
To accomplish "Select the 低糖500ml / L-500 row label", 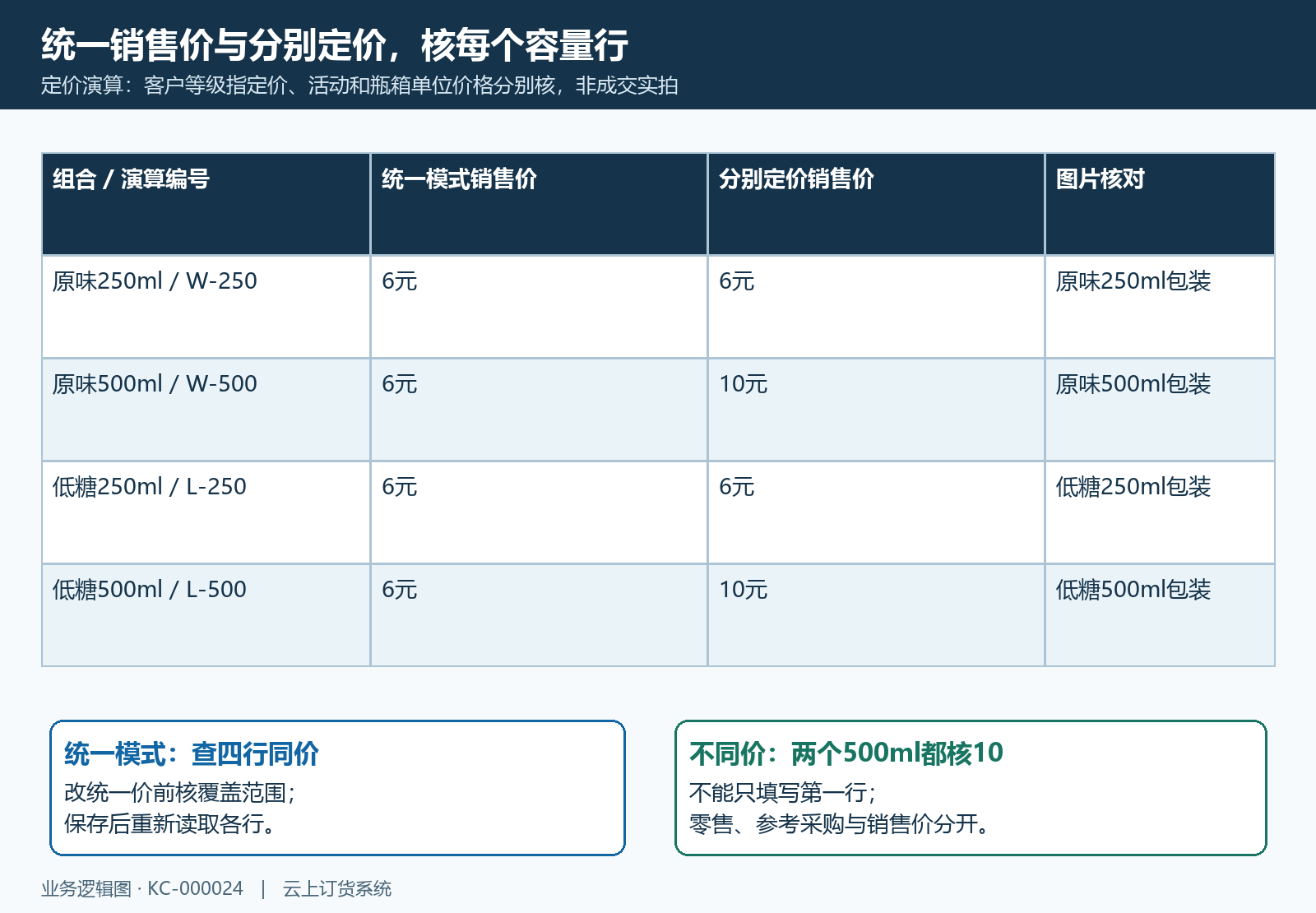I will pos(150,590).
